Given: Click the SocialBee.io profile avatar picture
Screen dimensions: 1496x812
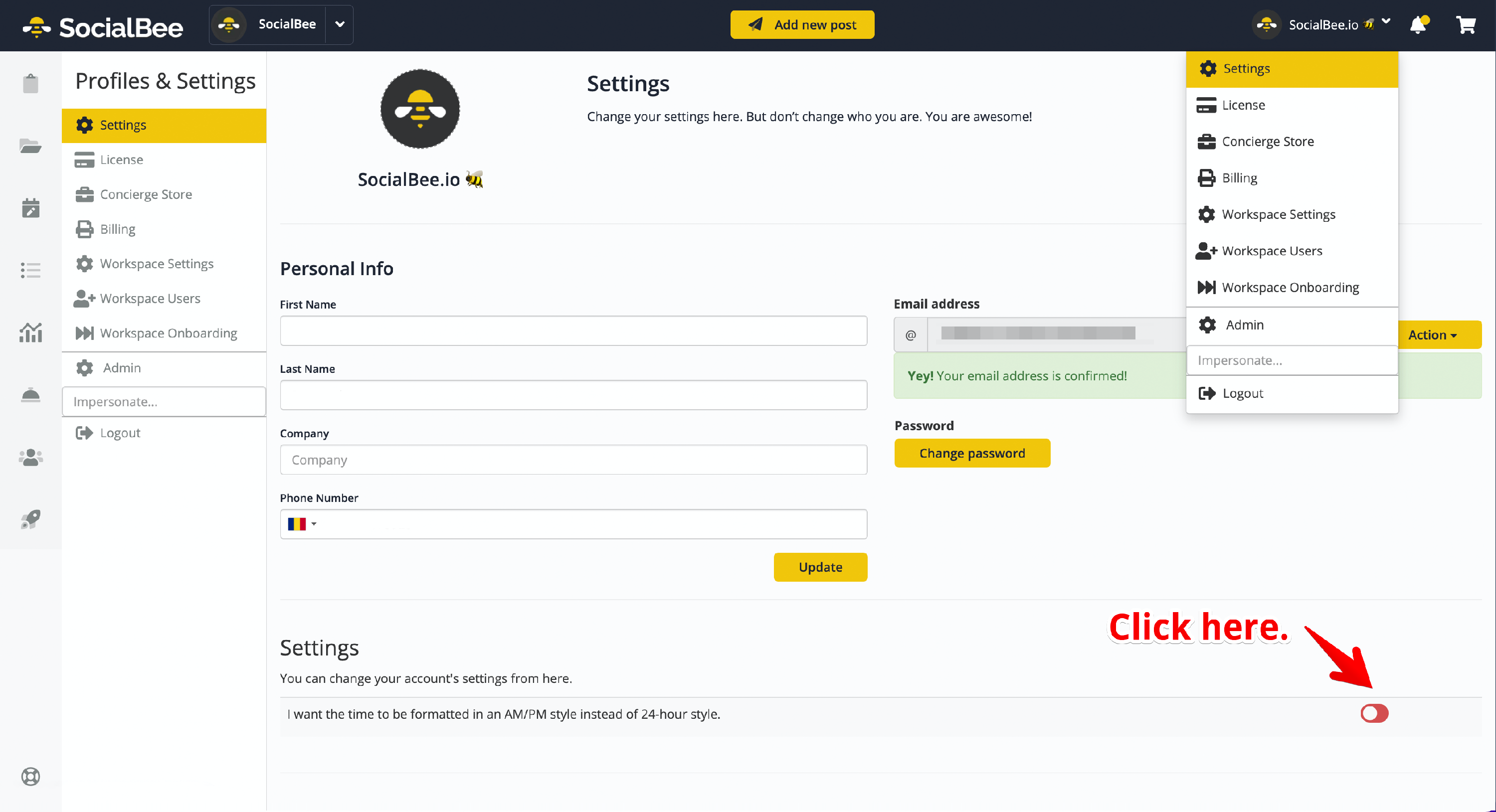Looking at the screenshot, I should click(420, 109).
